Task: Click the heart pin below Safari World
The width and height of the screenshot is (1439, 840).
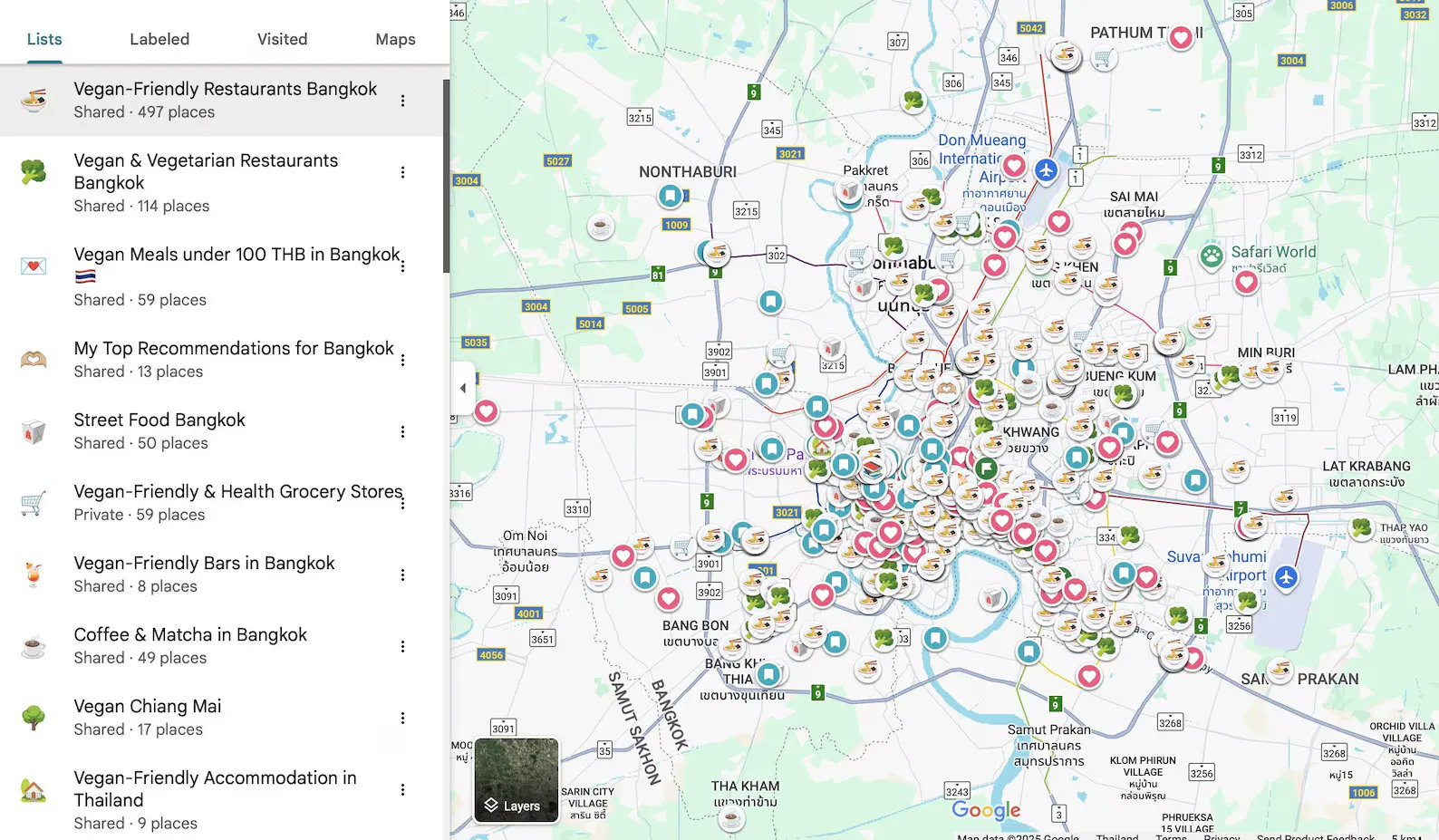Action: [x=1247, y=281]
